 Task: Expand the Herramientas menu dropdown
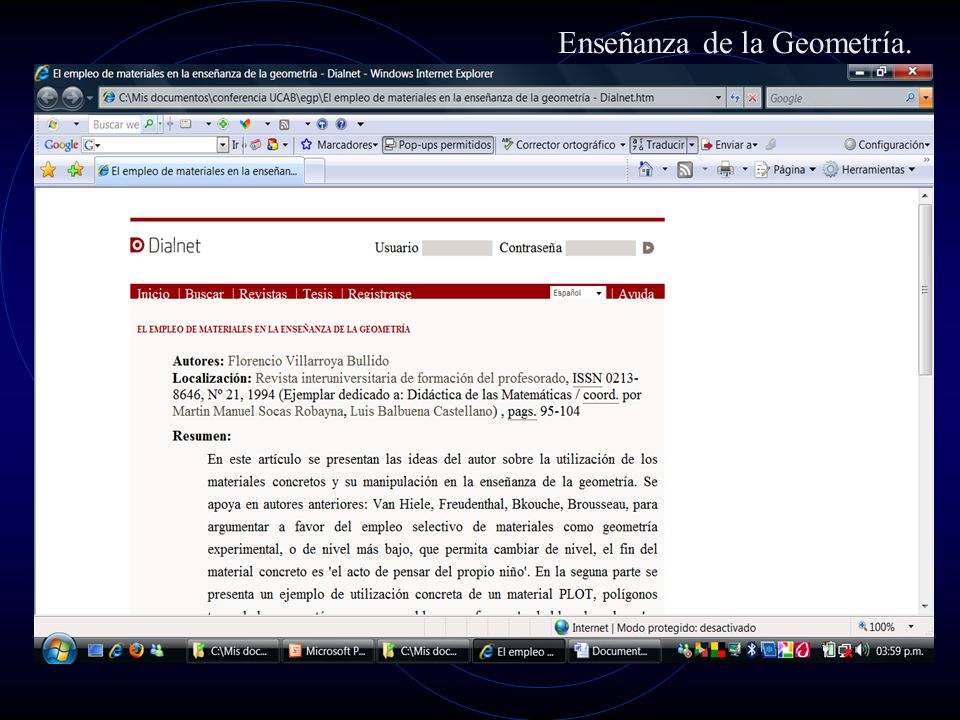(912, 170)
